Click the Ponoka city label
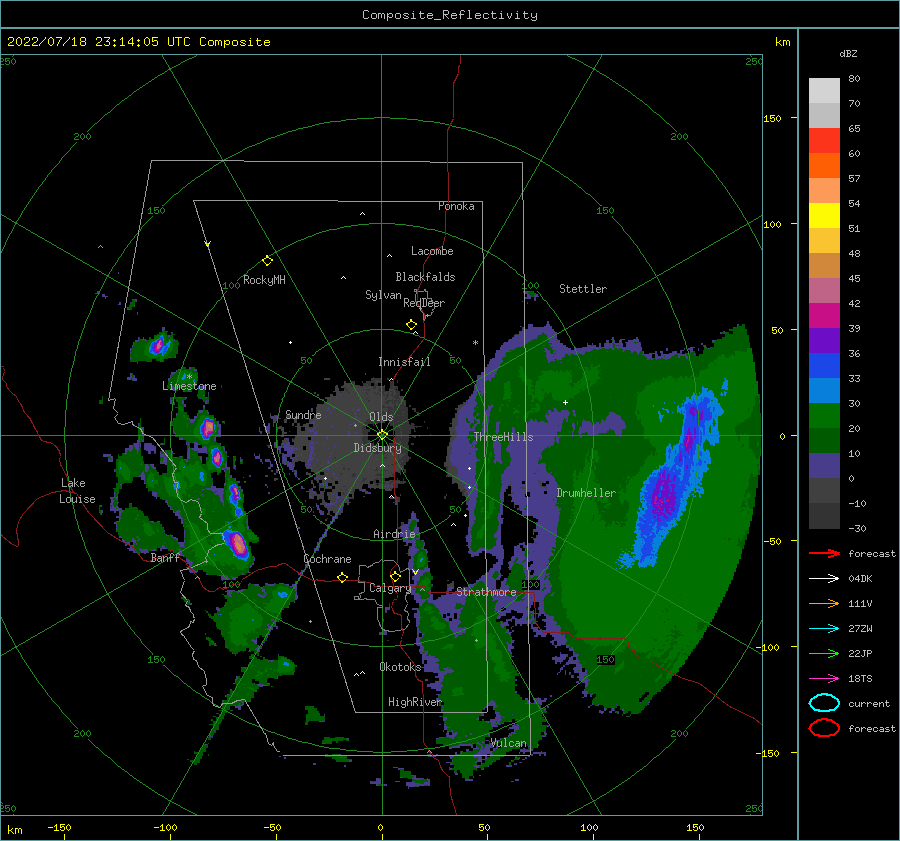Viewport: 900px width, 841px height. (x=456, y=206)
